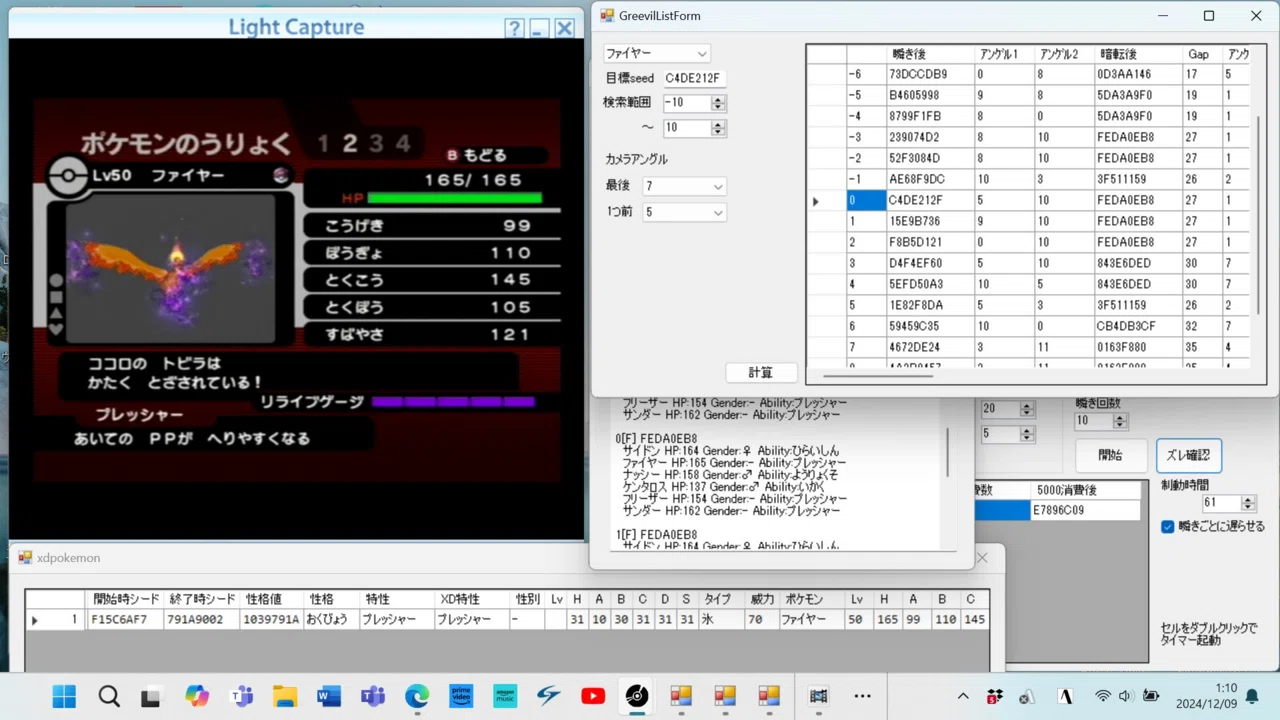Open taskbar Search
This screenshot has height=720, width=1280.
coord(109,696)
